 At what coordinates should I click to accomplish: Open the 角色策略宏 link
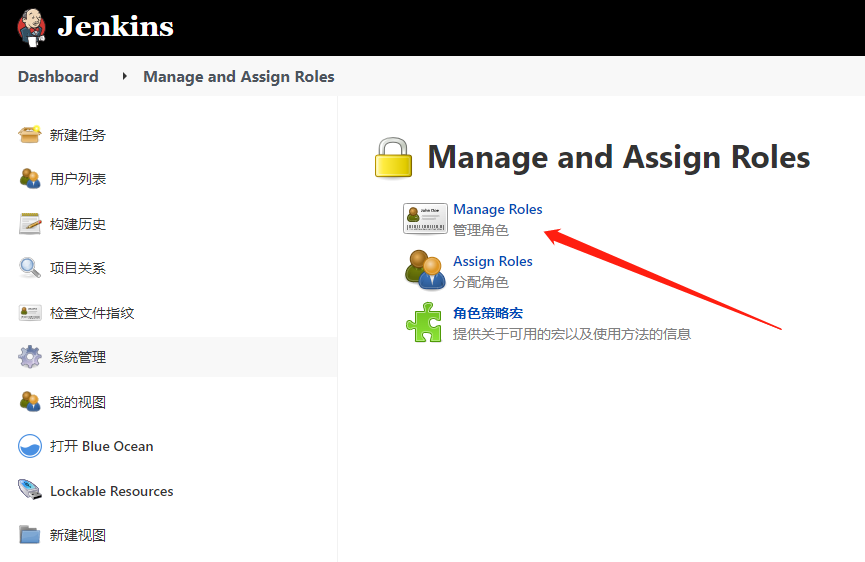(x=488, y=313)
